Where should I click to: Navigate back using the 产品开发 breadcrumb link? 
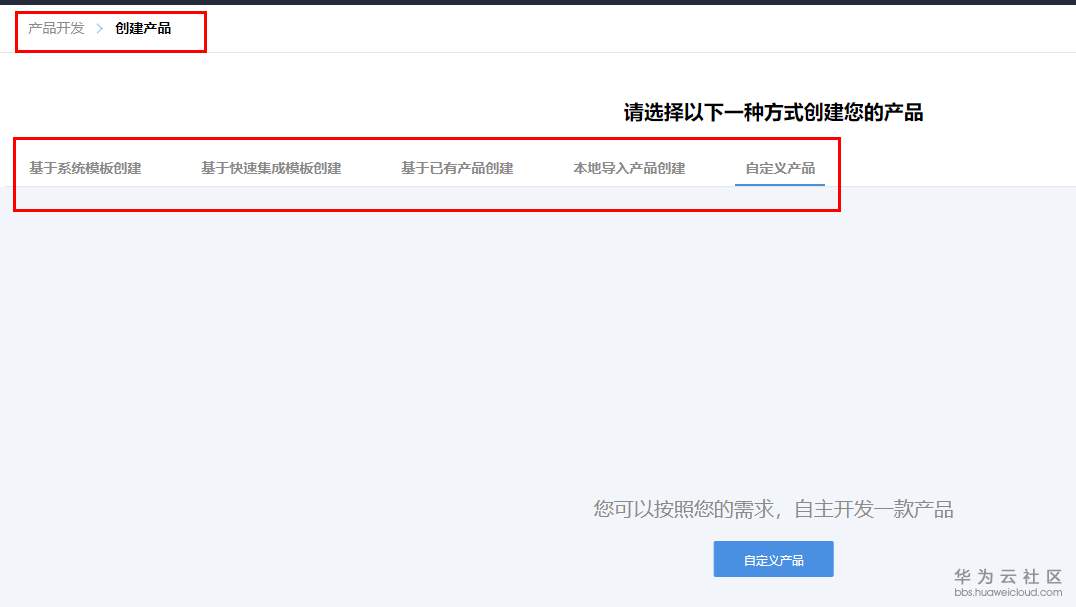[x=54, y=29]
